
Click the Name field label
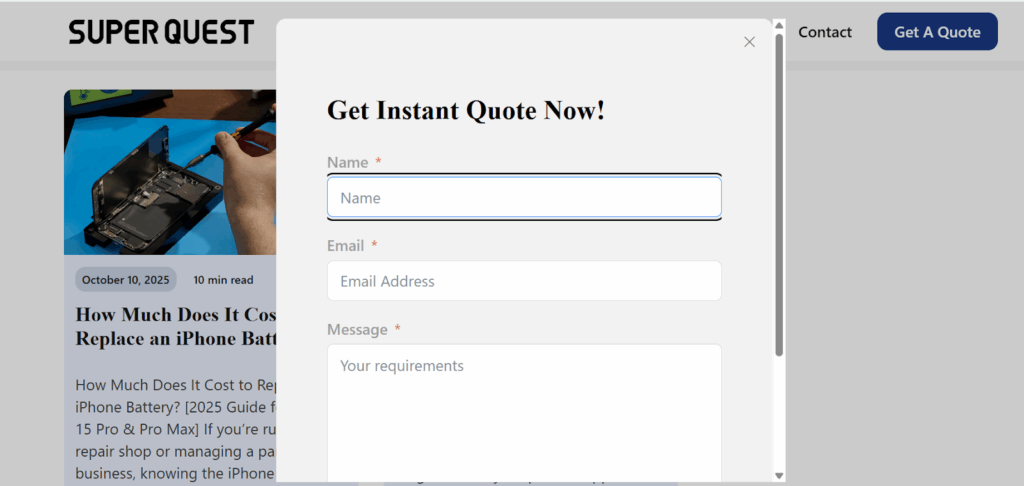[x=348, y=162]
